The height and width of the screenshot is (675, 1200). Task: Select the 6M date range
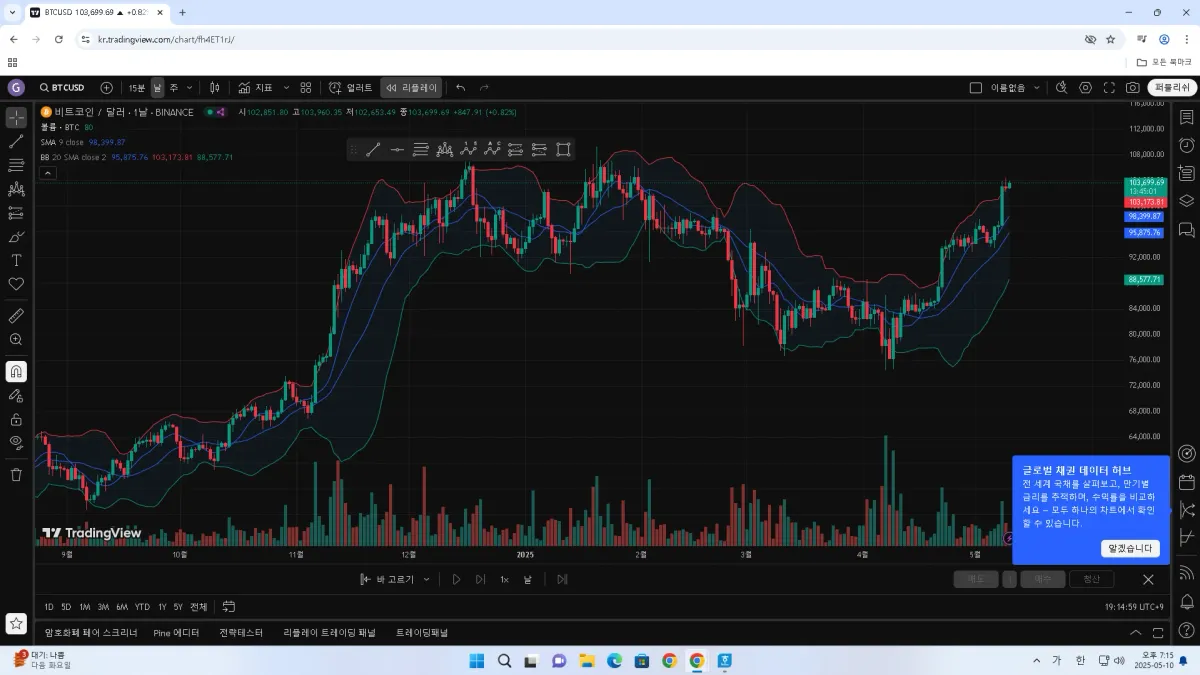pyautogui.click(x=122, y=607)
